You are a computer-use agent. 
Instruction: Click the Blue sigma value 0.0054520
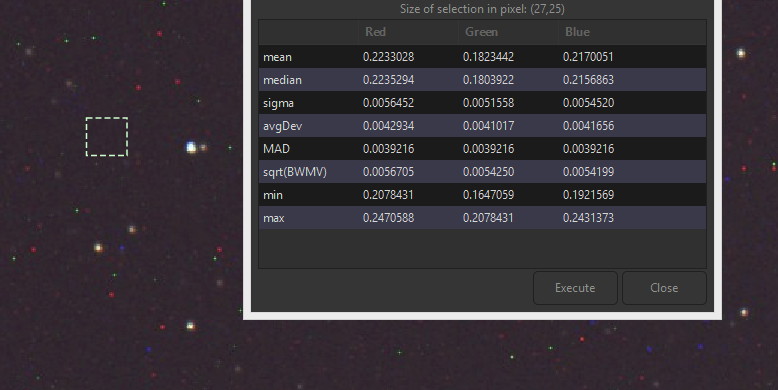pos(588,103)
